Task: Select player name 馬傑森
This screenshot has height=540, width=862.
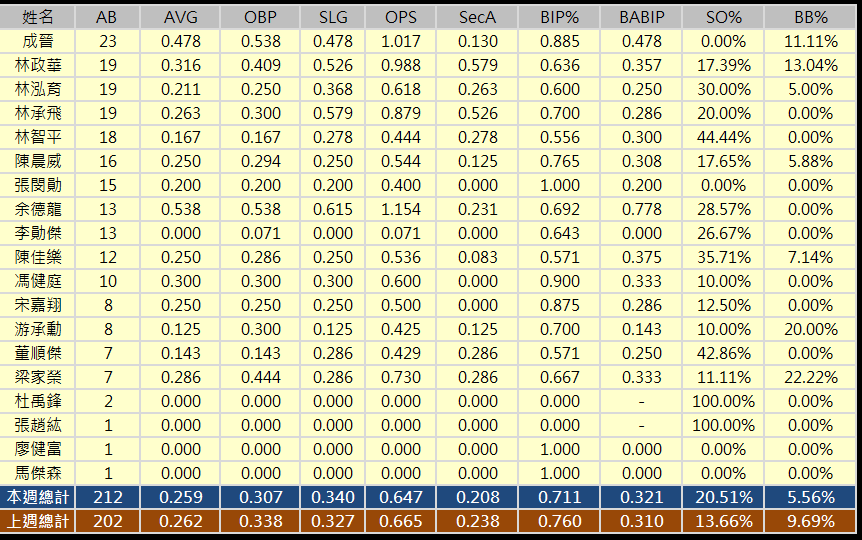Action: coord(38,473)
